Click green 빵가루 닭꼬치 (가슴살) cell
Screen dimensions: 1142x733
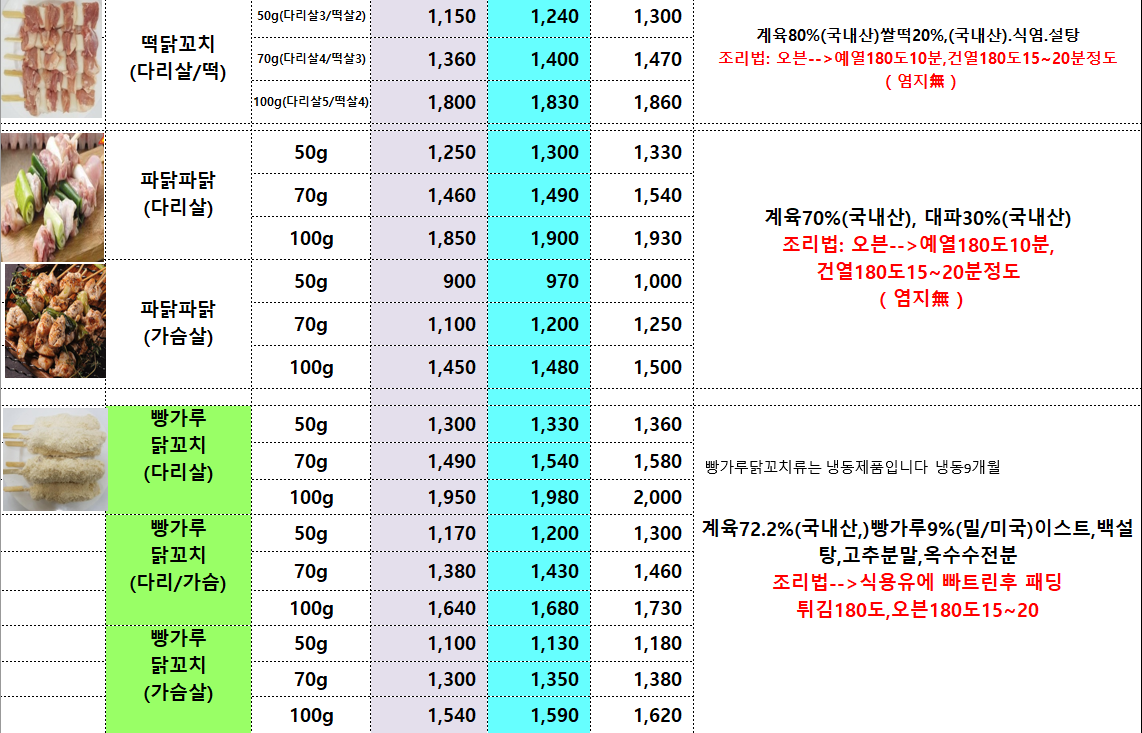pyautogui.click(x=178, y=678)
